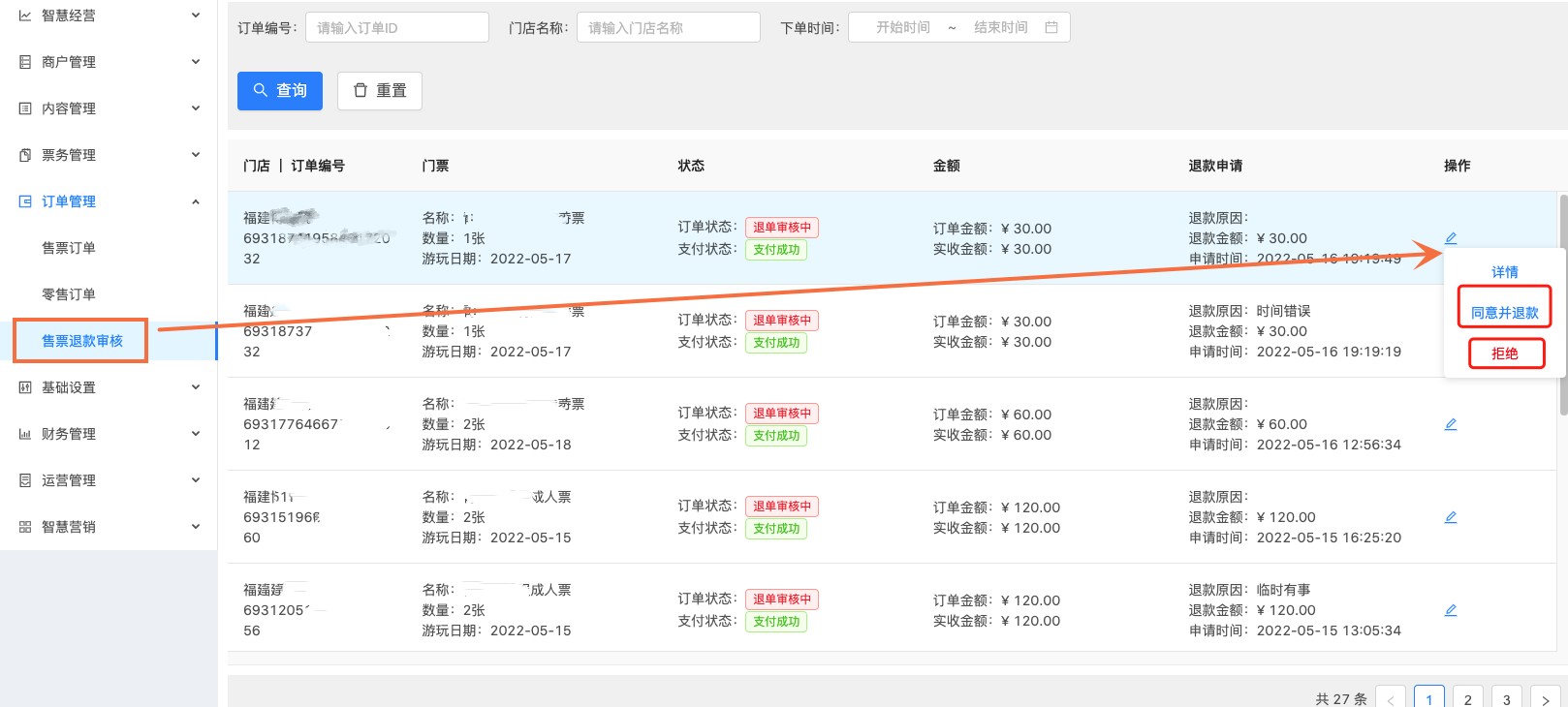The width and height of the screenshot is (1568, 707).
Task: Click the 智慧经营 chart icon in sidebar
Action: (x=25, y=15)
